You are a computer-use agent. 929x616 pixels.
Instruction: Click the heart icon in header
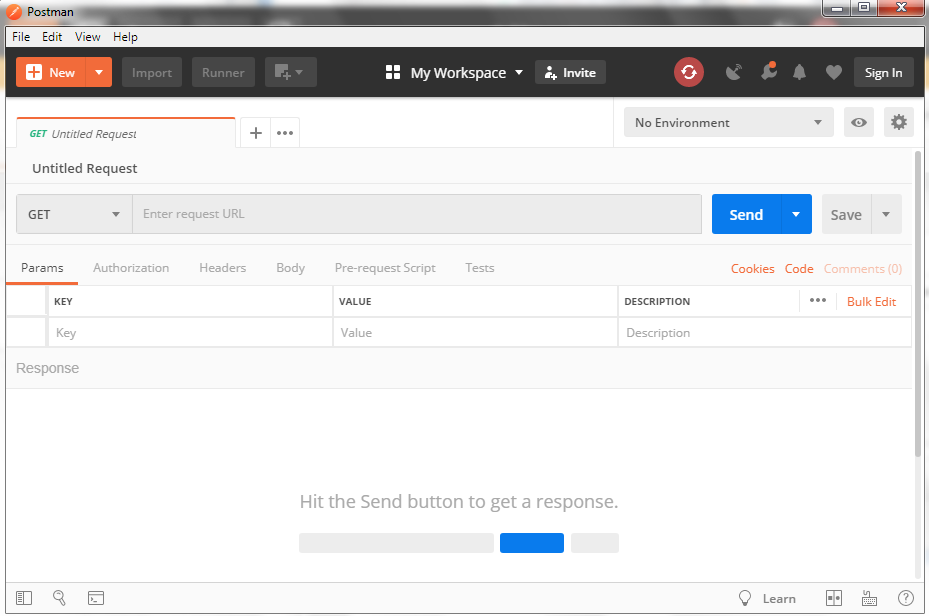834,72
